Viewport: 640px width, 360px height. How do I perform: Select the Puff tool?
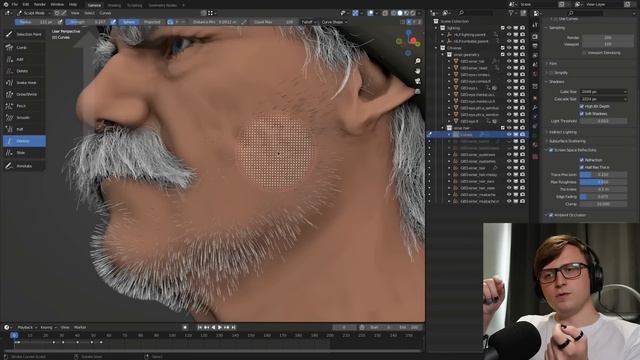tap(24, 129)
